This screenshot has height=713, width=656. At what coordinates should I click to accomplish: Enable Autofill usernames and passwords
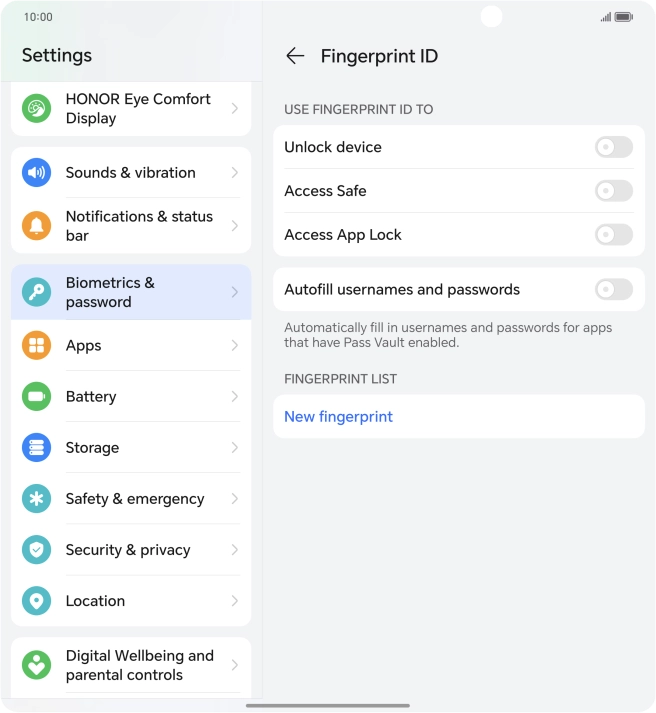[613, 290]
